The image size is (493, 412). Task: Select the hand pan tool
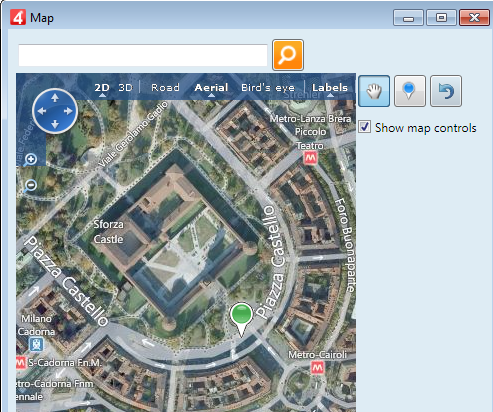click(x=374, y=91)
